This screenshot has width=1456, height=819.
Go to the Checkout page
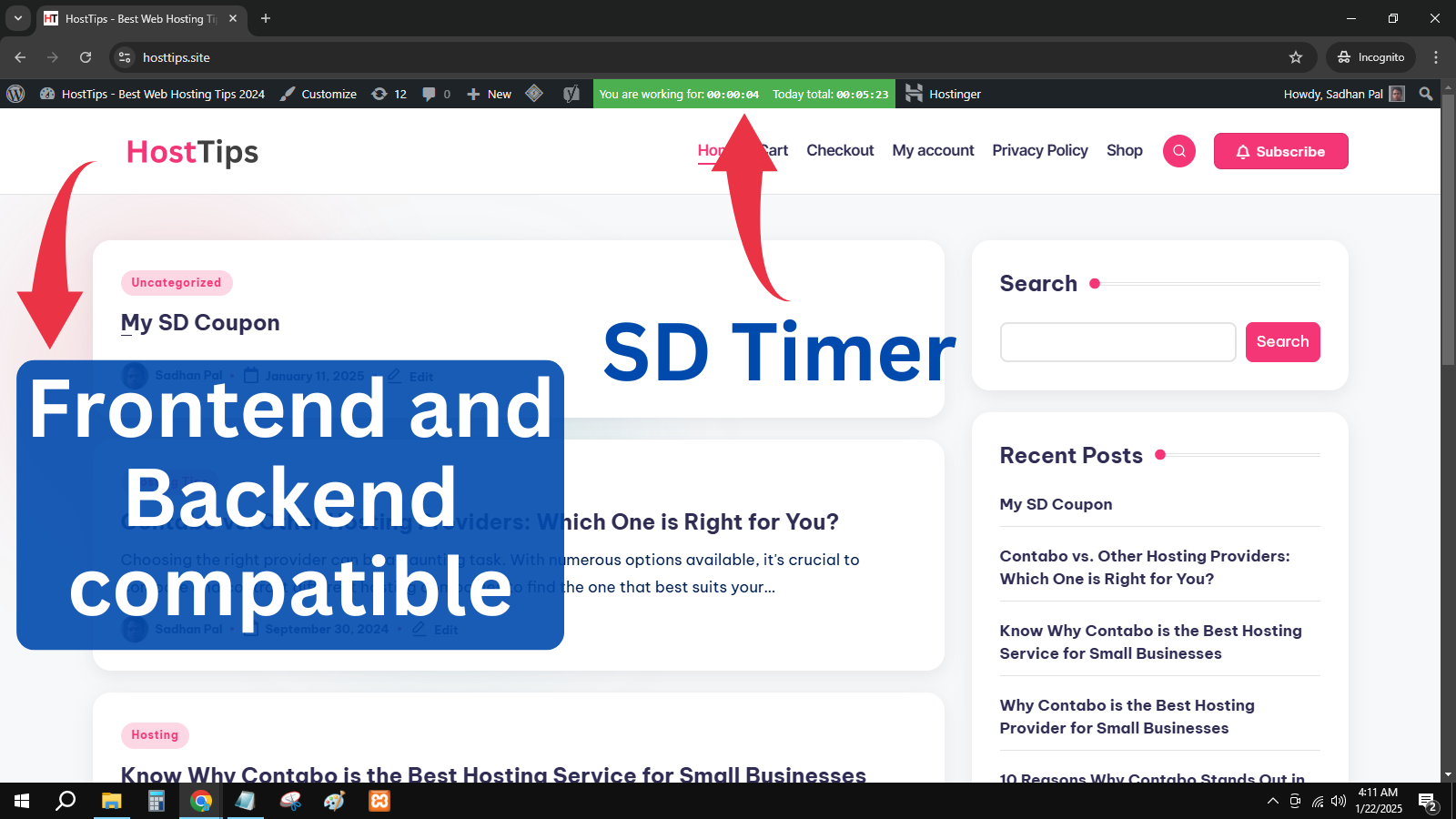coord(840,150)
